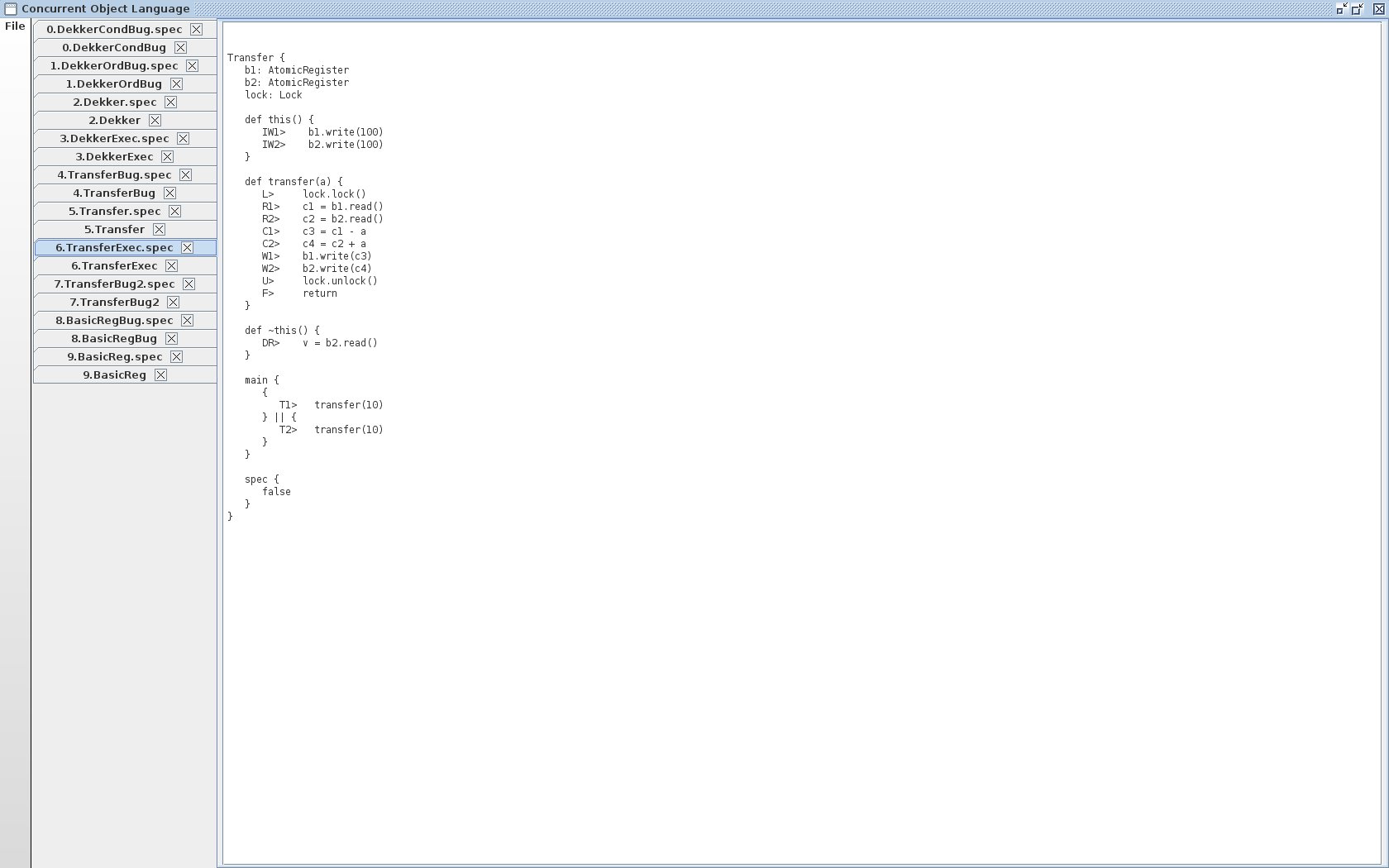The height and width of the screenshot is (868, 1389).
Task: Open the File menu
Action: tap(15, 26)
